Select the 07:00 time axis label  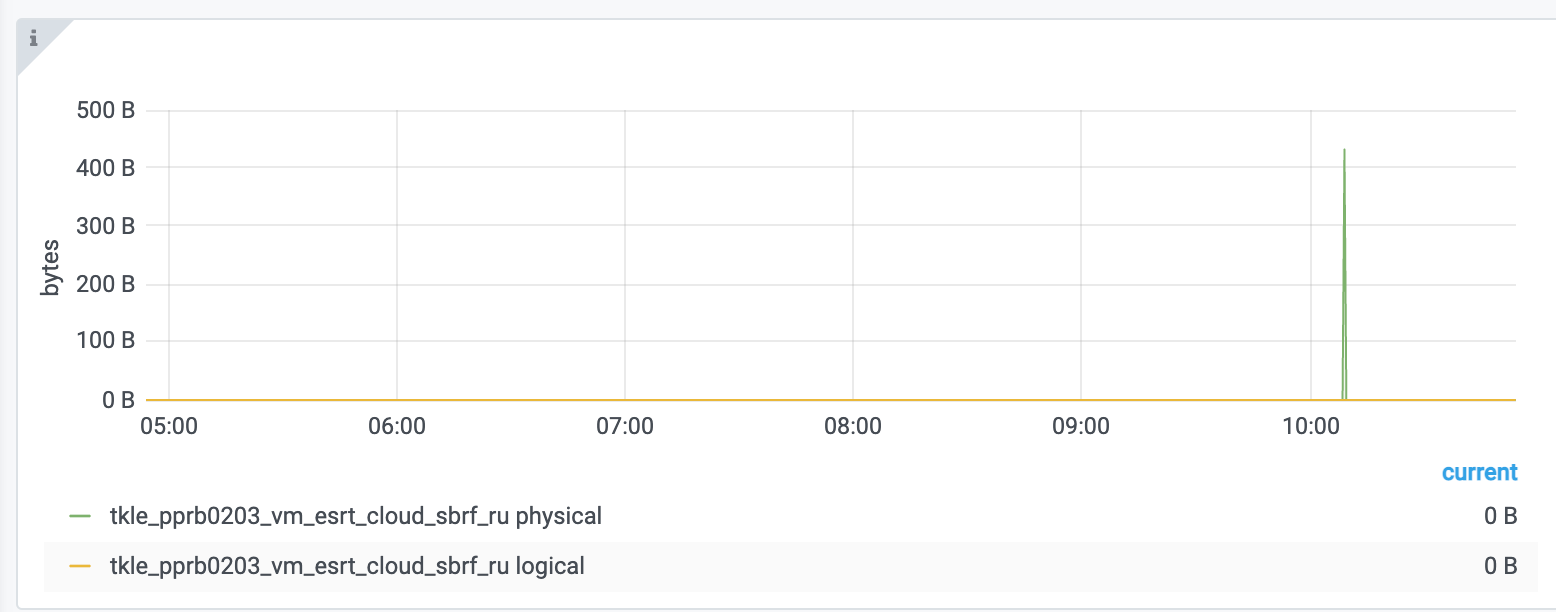click(625, 427)
